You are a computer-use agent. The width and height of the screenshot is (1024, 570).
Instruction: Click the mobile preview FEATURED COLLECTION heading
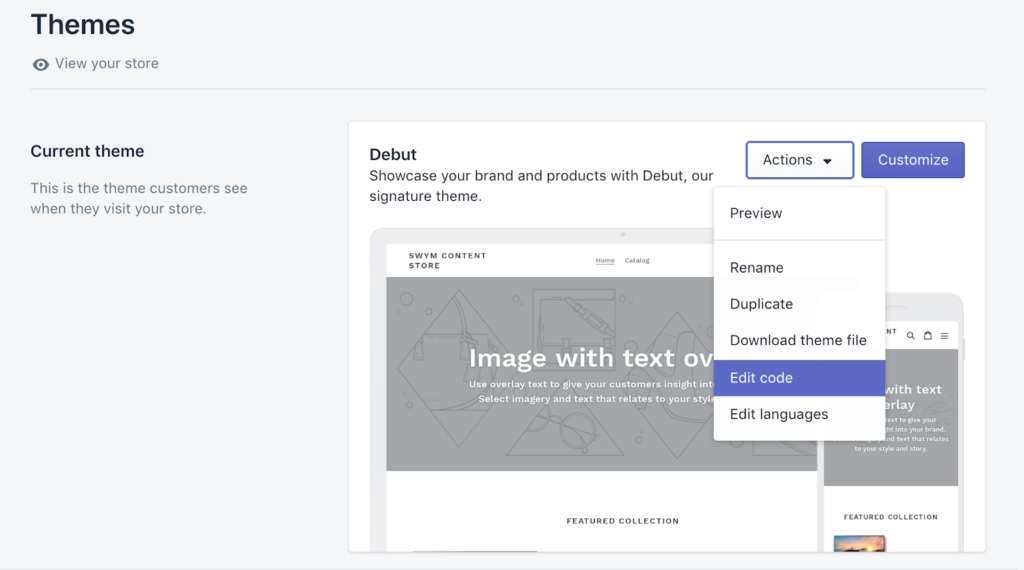[890, 517]
